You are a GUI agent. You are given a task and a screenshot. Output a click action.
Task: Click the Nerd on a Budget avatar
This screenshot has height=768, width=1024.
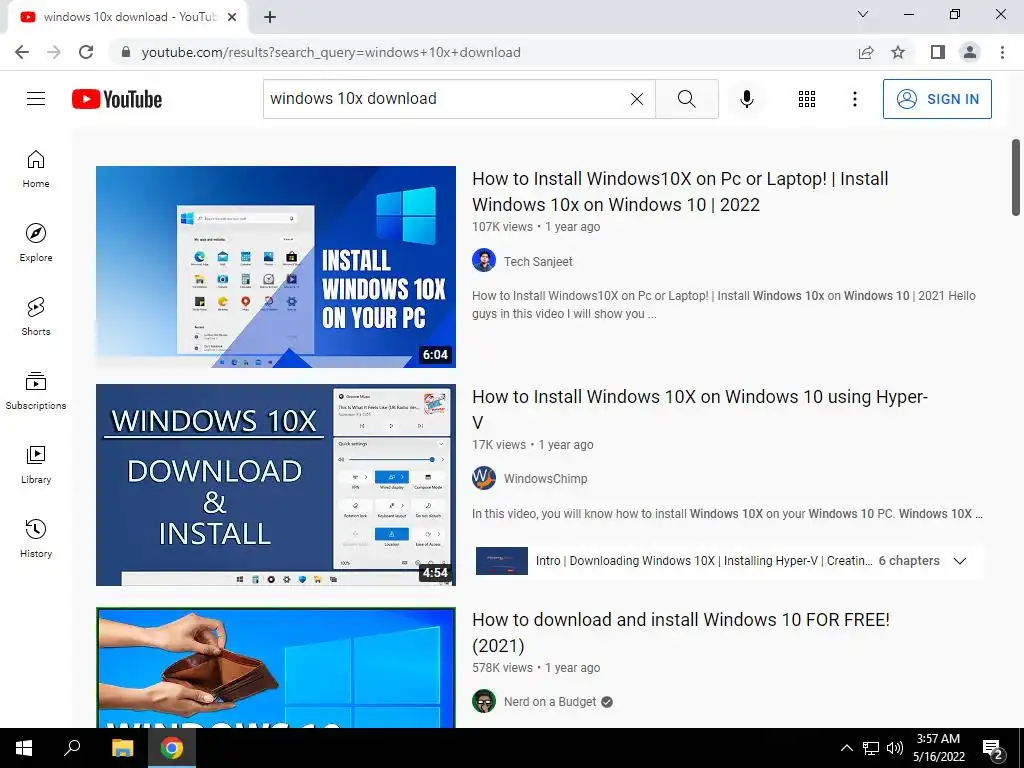pyautogui.click(x=484, y=701)
